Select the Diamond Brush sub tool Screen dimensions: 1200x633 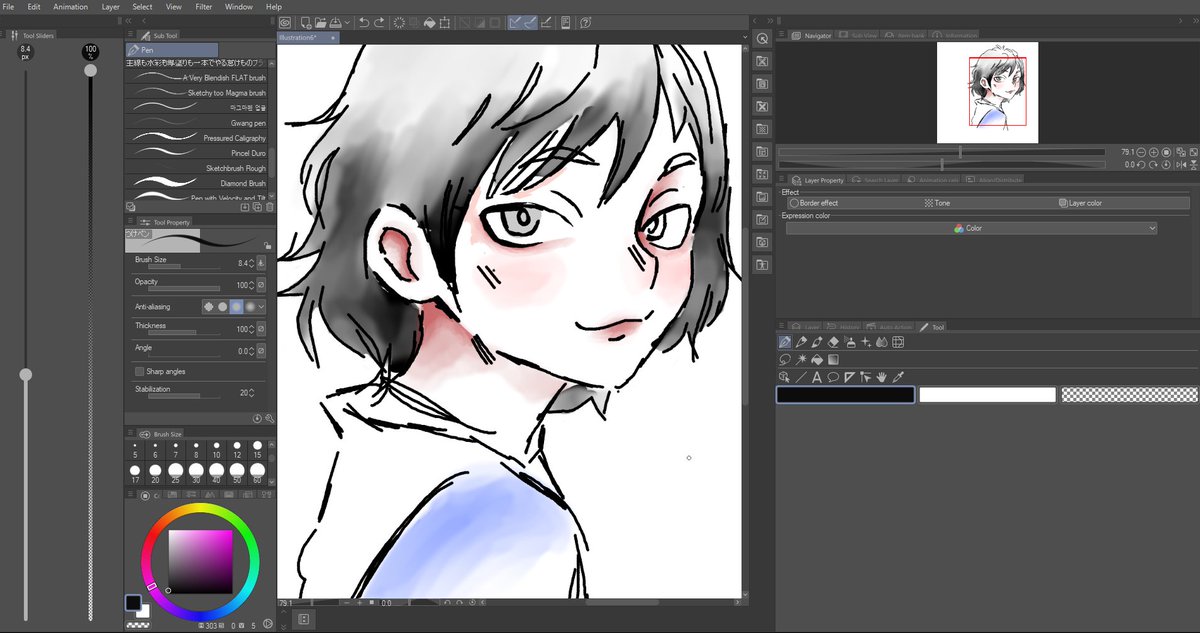(x=197, y=183)
